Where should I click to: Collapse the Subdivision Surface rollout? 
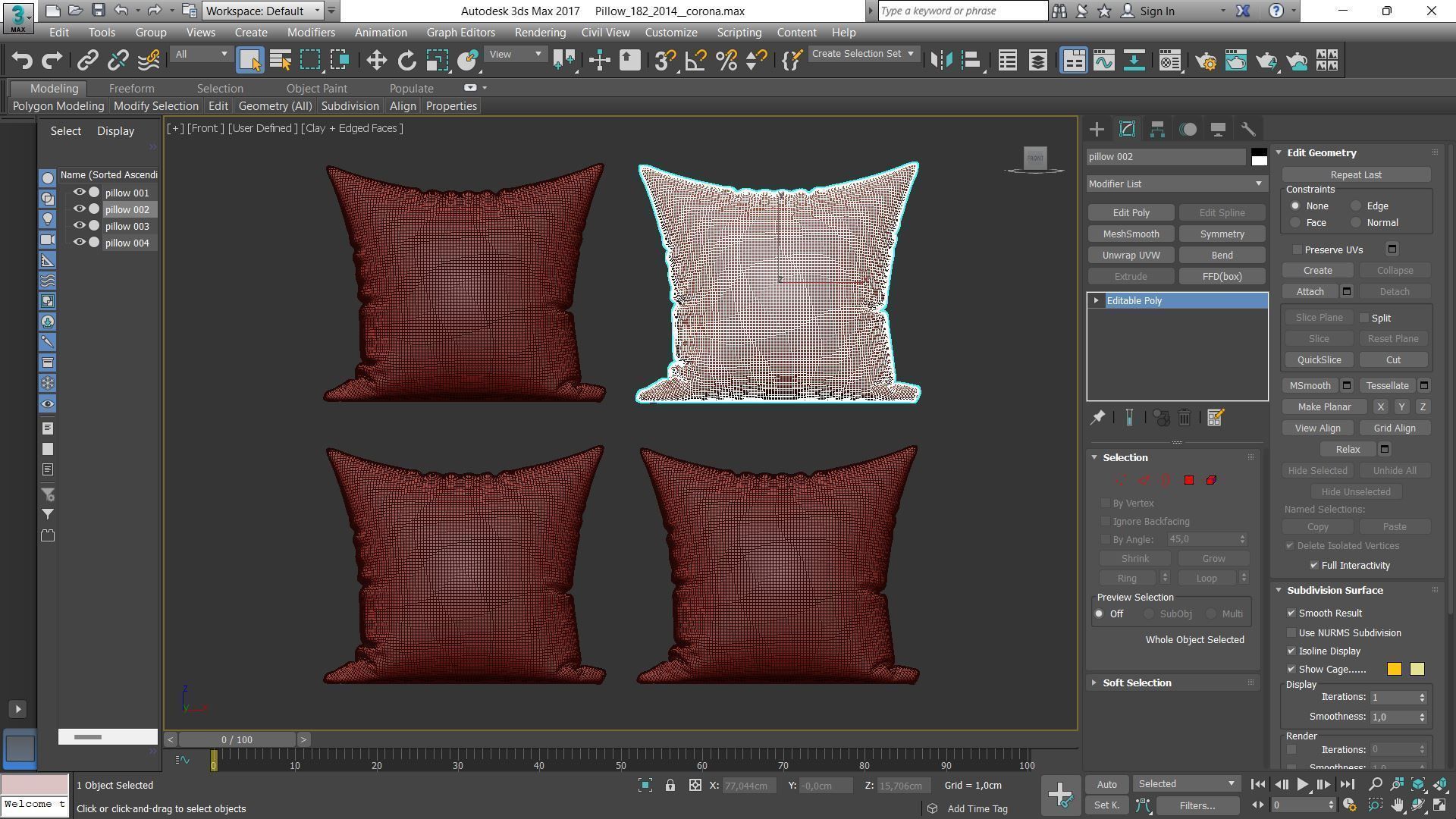[1279, 591]
